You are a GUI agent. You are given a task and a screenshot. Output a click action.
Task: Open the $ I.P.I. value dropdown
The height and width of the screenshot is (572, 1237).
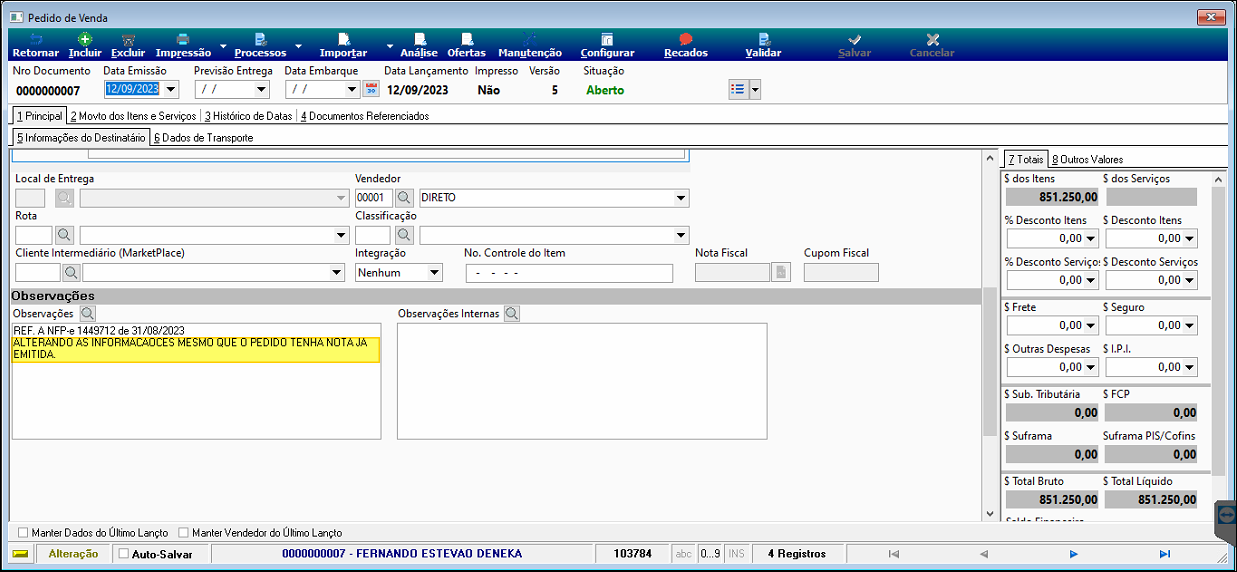point(1190,367)
